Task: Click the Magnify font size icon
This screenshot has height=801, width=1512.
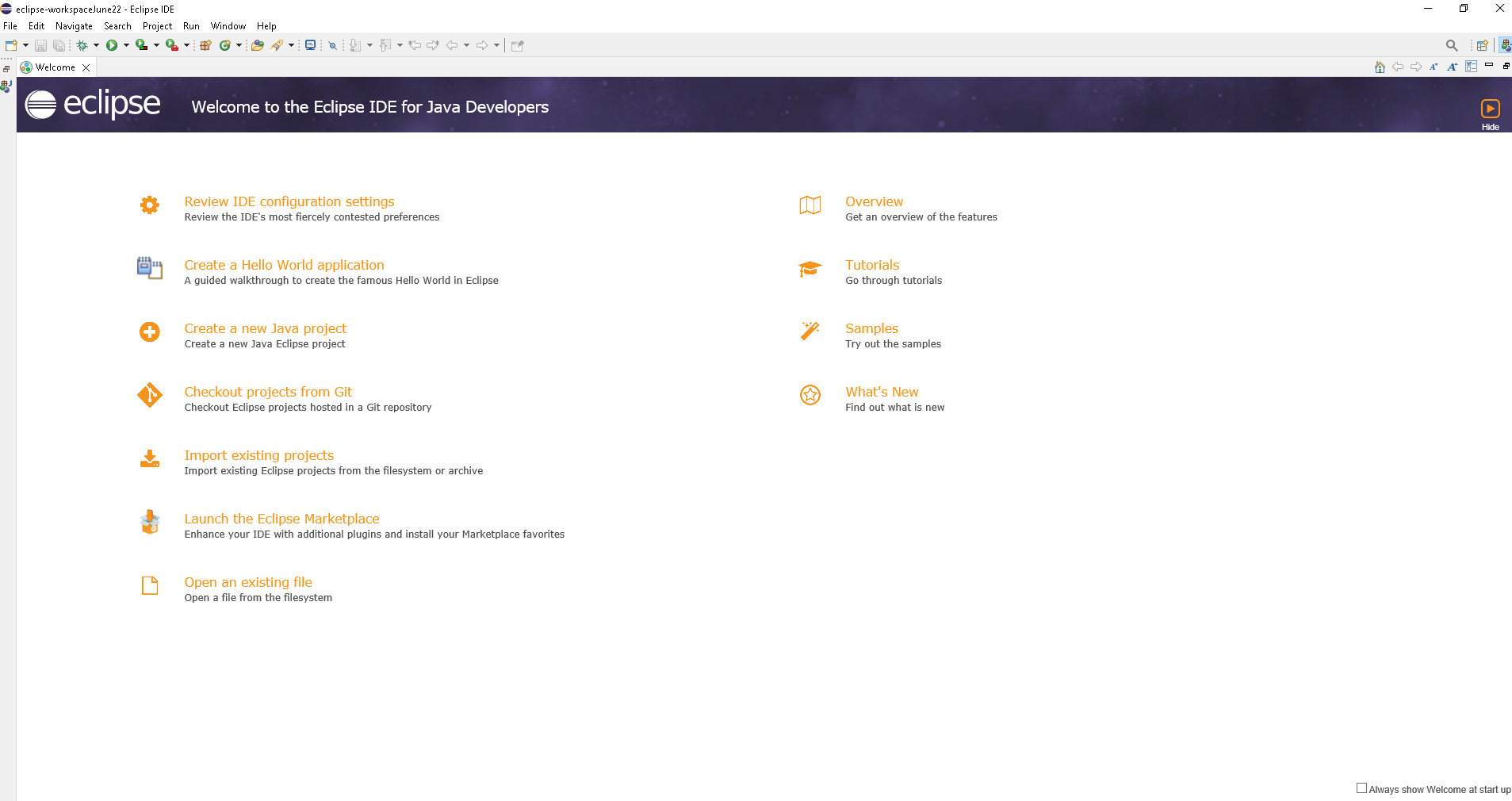Action: point(1453,67)
